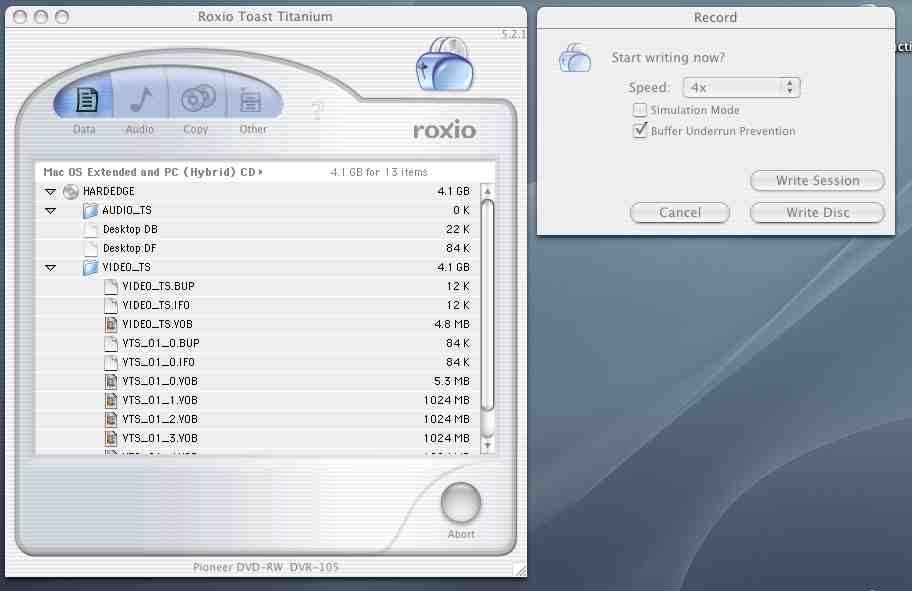Click the 4.8 MB size value
The width and height of the screenshot is (912, 591).
452,325
